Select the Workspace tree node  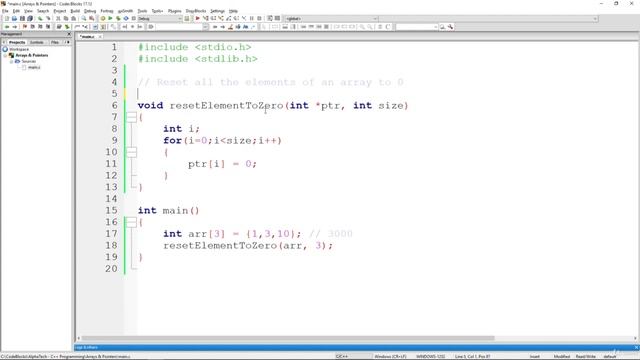[x=19, y=49]
